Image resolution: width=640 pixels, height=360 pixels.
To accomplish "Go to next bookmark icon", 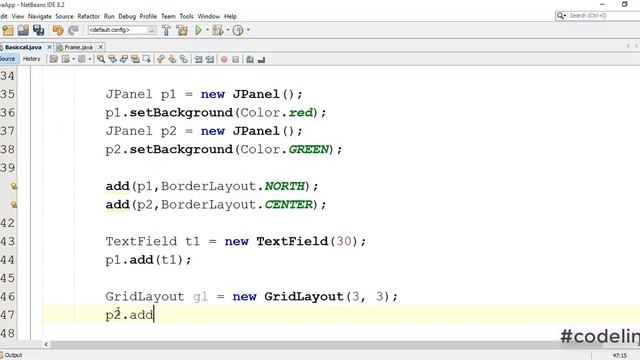I will [x=172, y=60].
